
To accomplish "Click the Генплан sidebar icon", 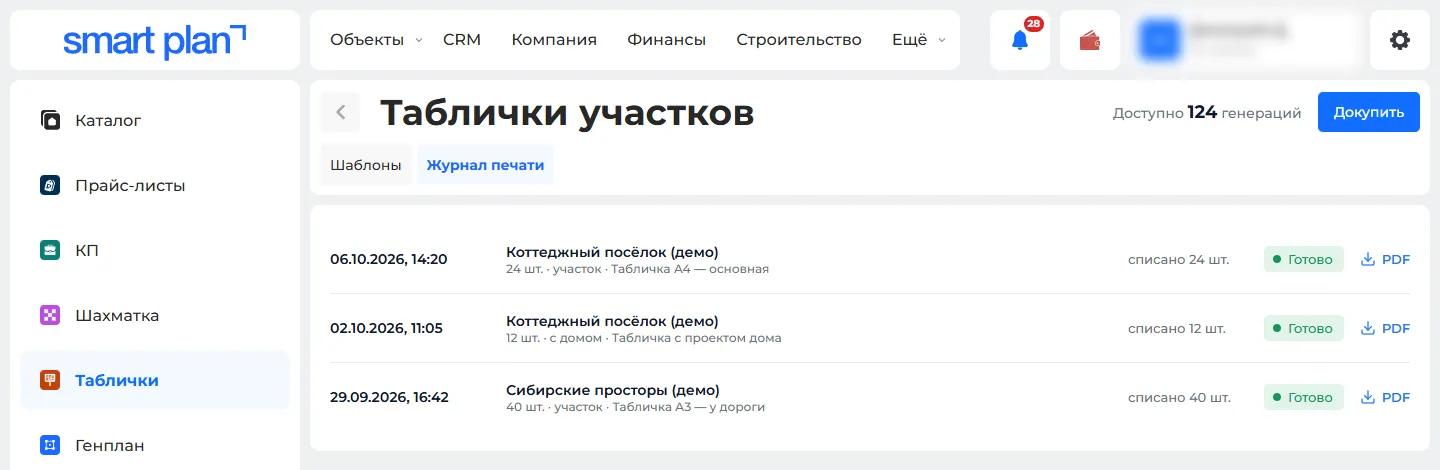I will [51, 445].
